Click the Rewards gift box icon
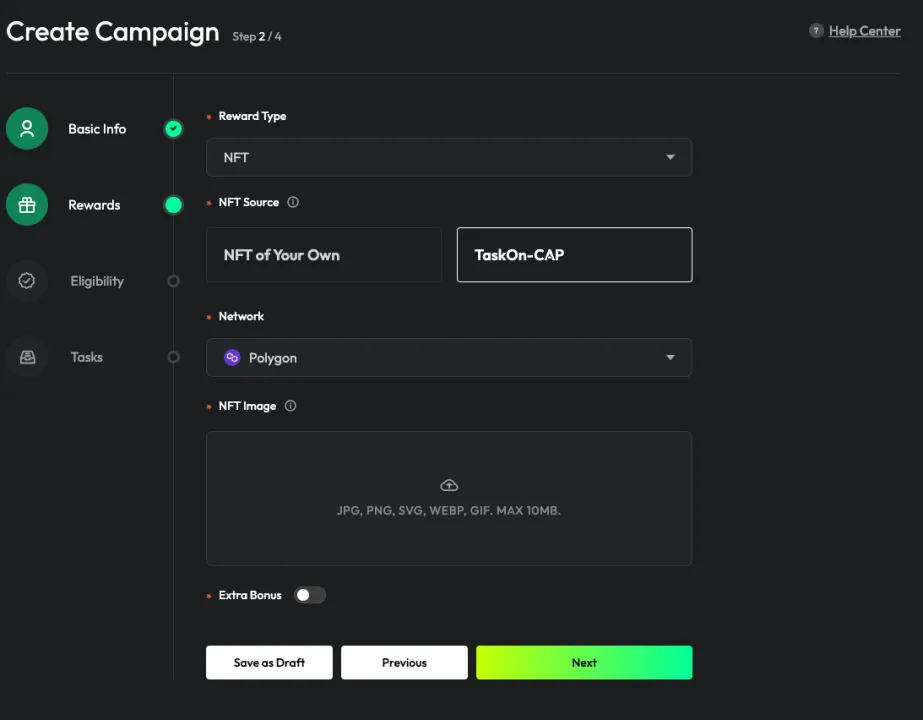The width and height of the screenshot is (923, 720). click(x=27, y=205)
